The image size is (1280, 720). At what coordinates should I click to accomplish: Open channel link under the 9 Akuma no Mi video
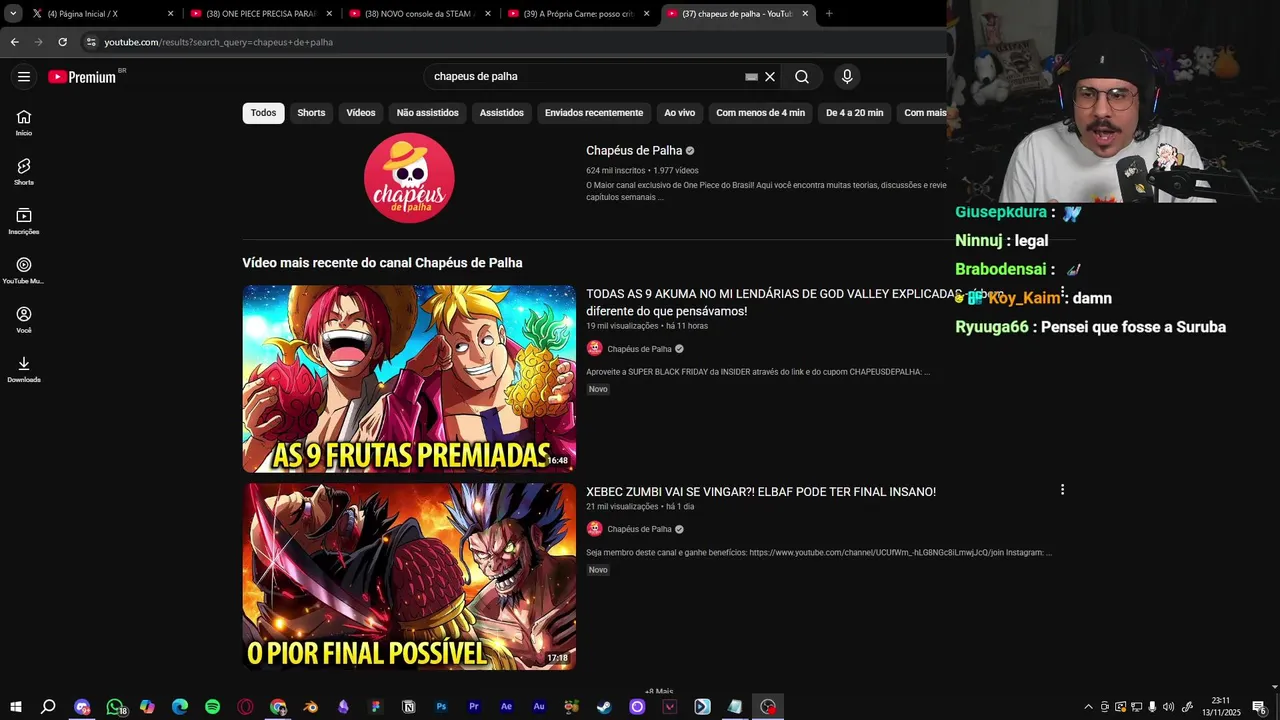coord(639,349)
